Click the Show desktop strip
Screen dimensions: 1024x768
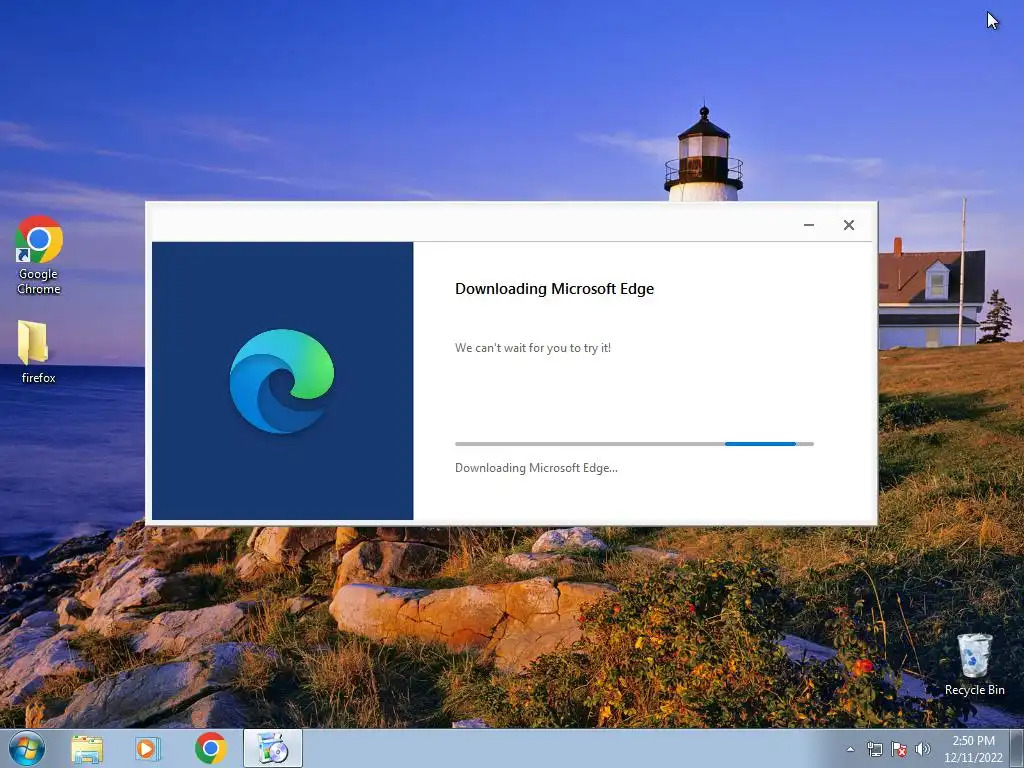coord(1017,749)
